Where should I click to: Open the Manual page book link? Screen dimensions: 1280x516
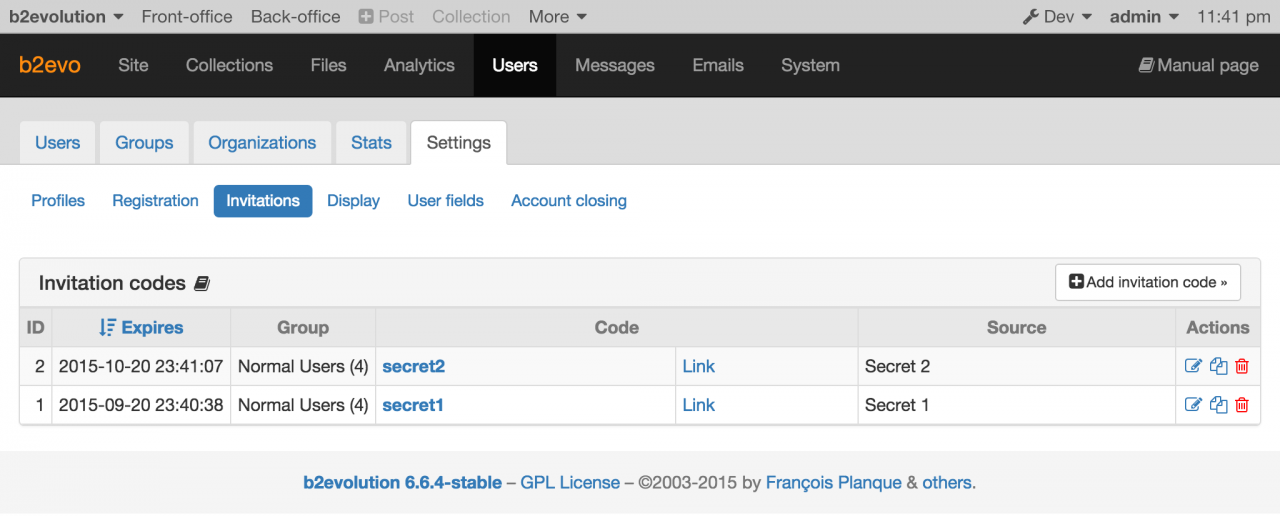point(1198,65)
